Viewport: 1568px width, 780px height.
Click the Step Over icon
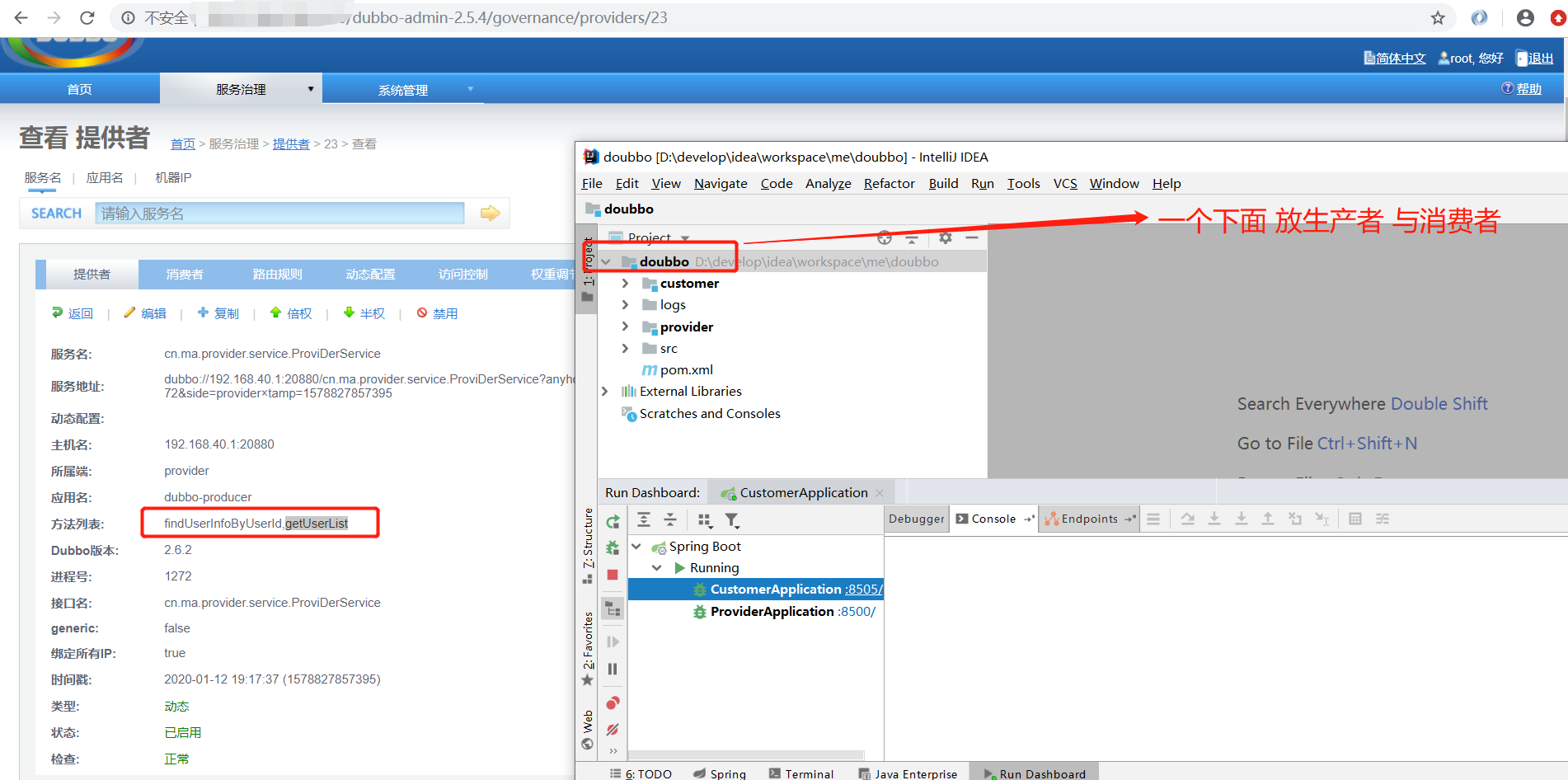tap(1188, 519)
